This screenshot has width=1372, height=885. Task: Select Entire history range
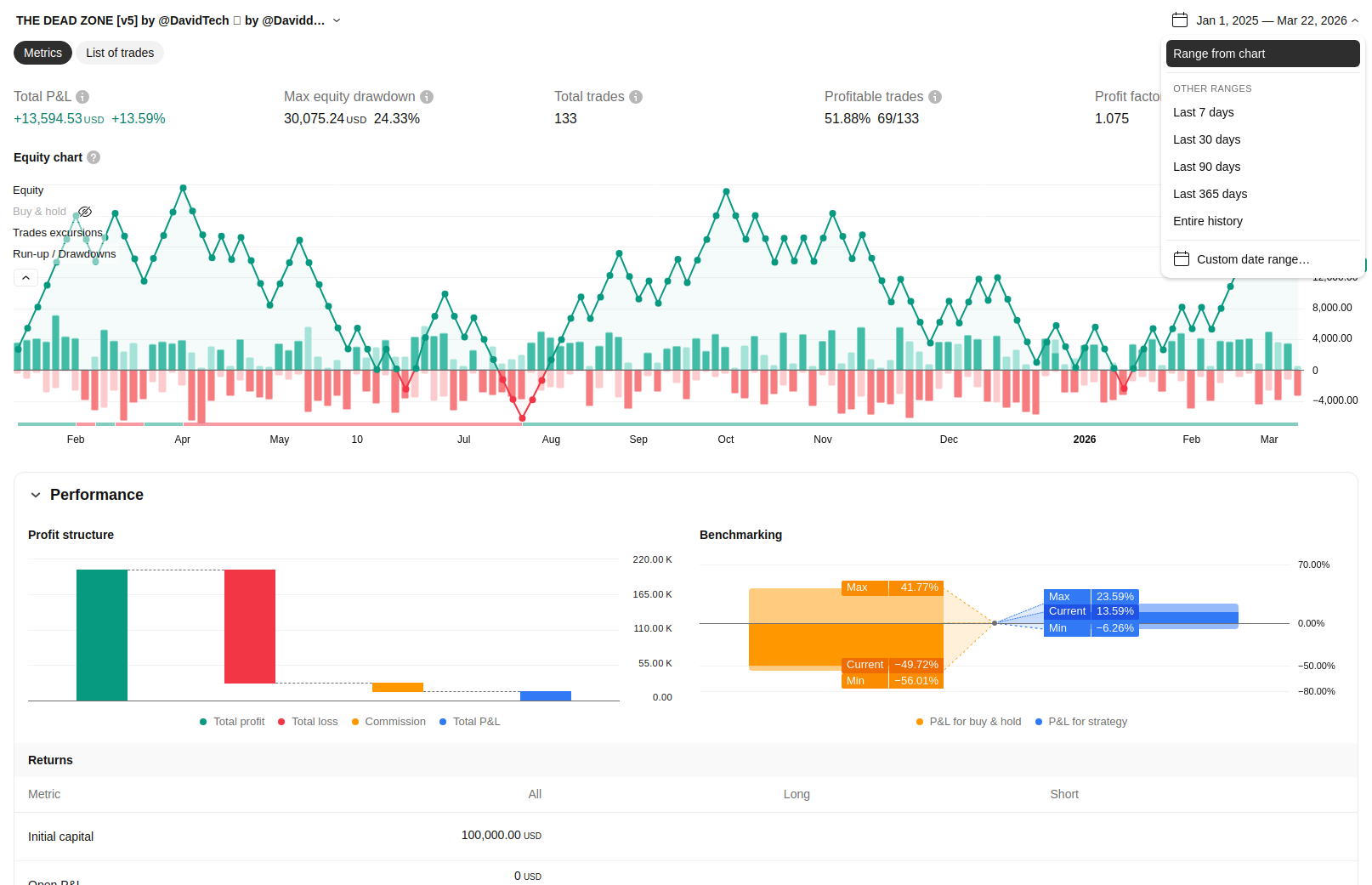(x=1207, y=221)
